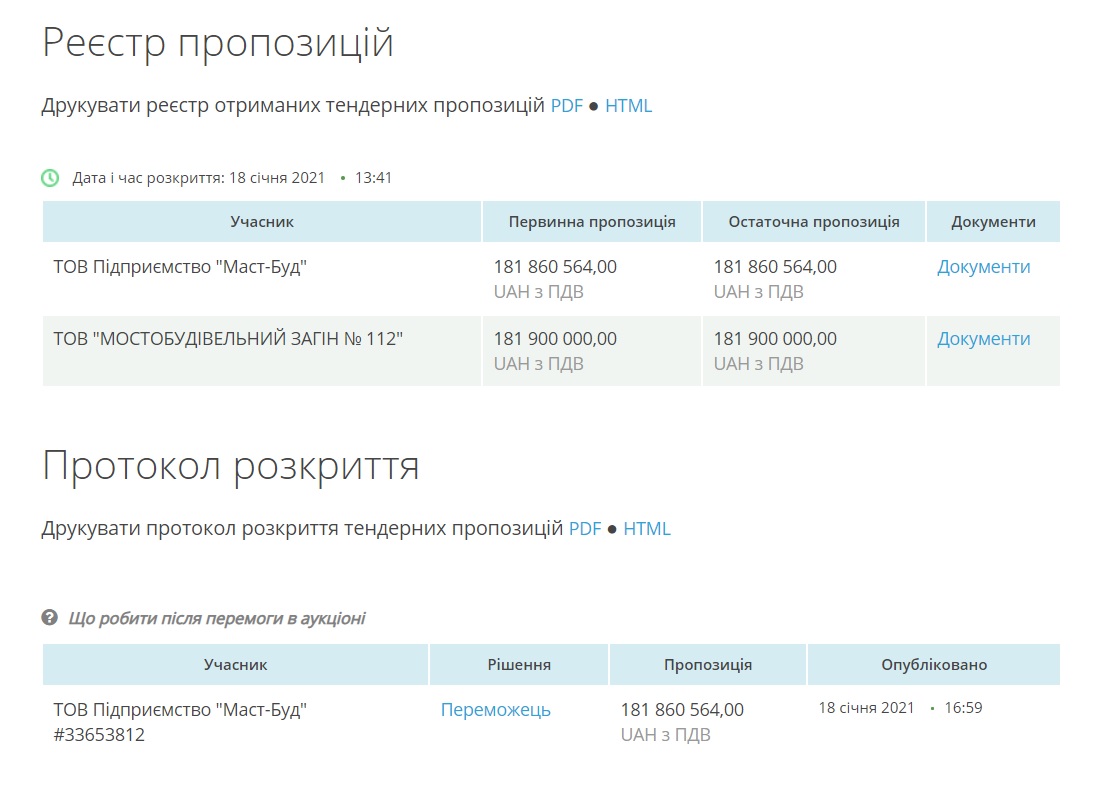Click the 'Первинна пропозиція' column header
1093x787 pixels.
pyautogui.click(x=592, y=222)
